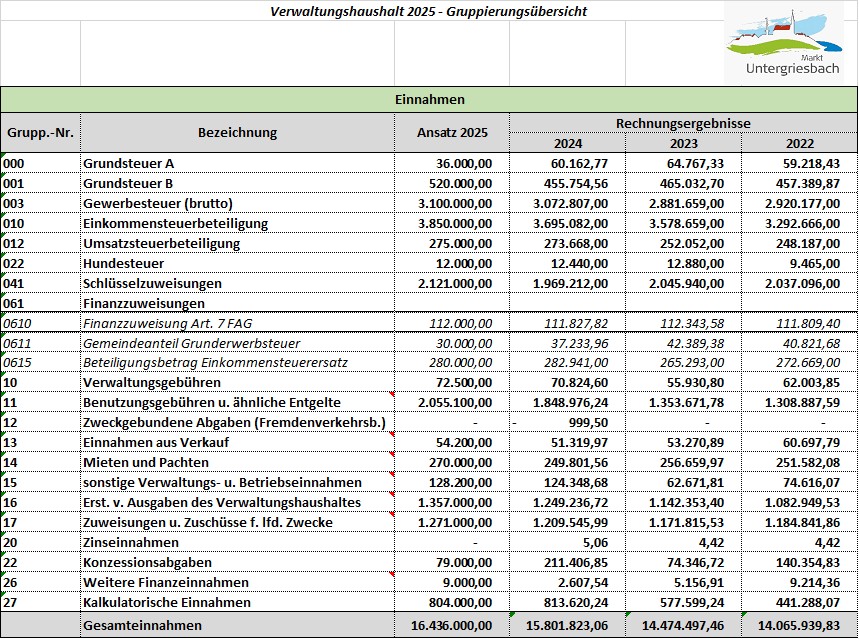Select the 2022 value '3.292.666,00'
Viewport: 859px width, 639px height.
point(803,224)
